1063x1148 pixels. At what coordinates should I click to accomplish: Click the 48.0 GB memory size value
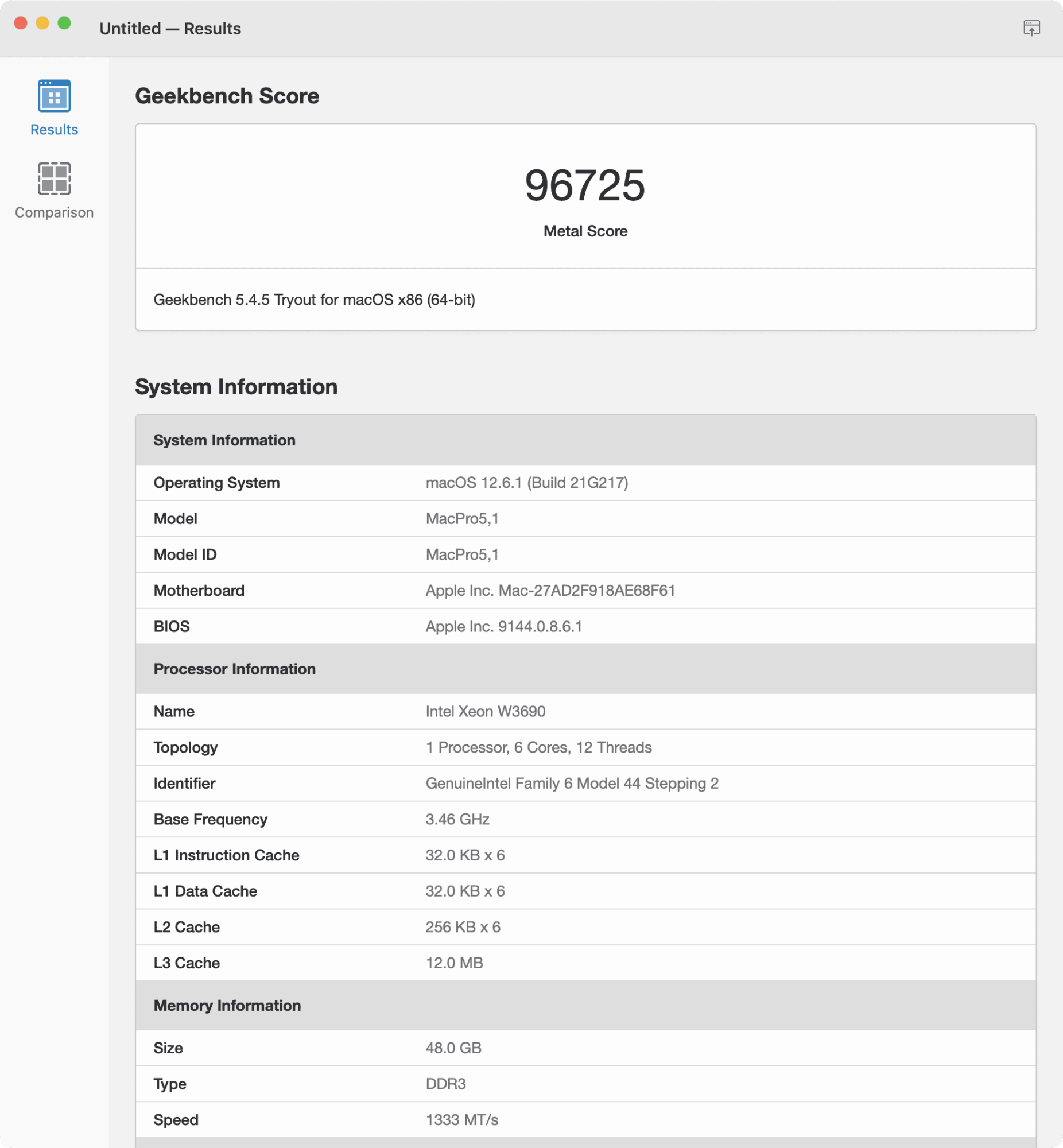point(453,1048)
